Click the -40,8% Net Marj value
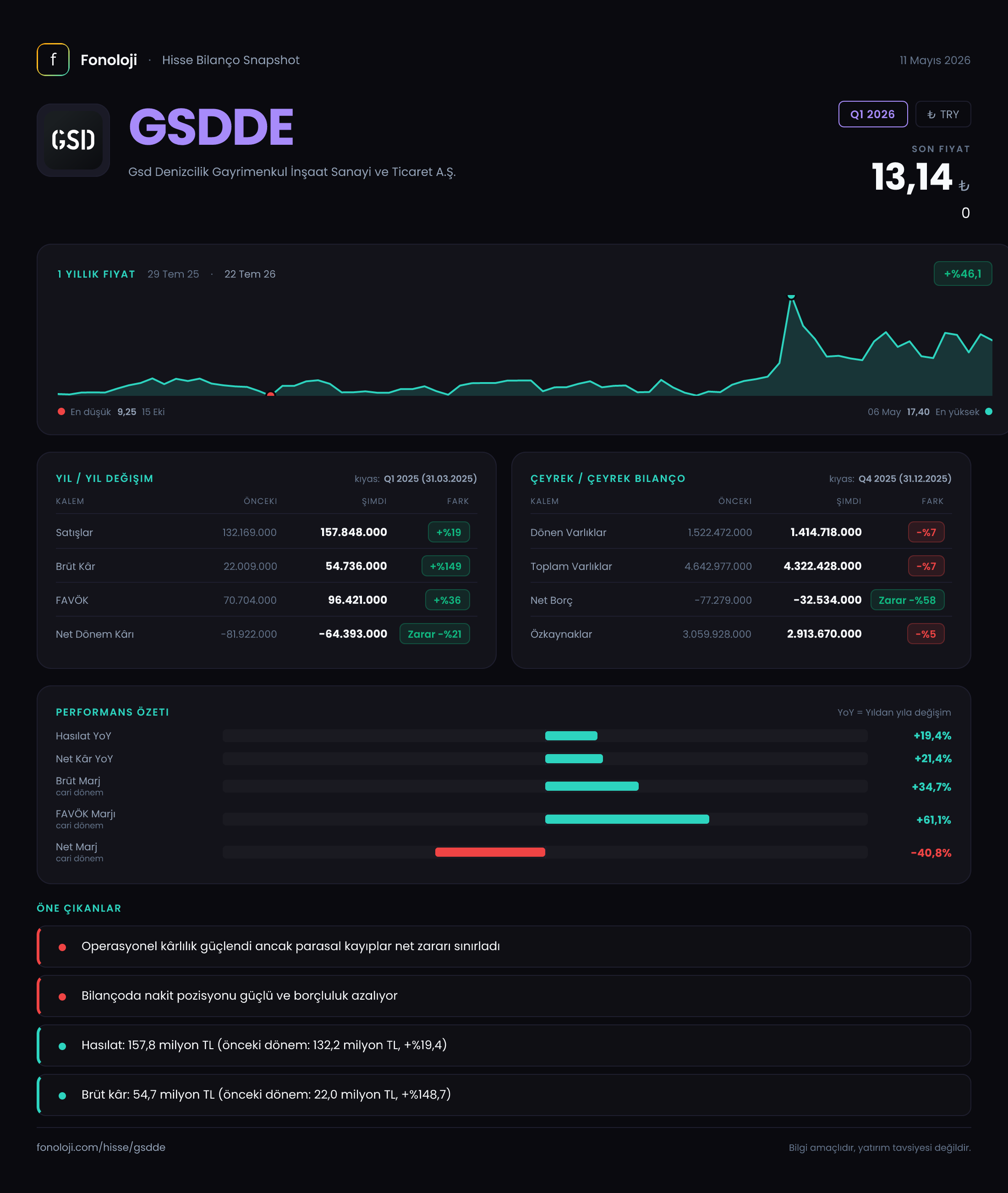1008x1193 pixels. coord(931,853)
